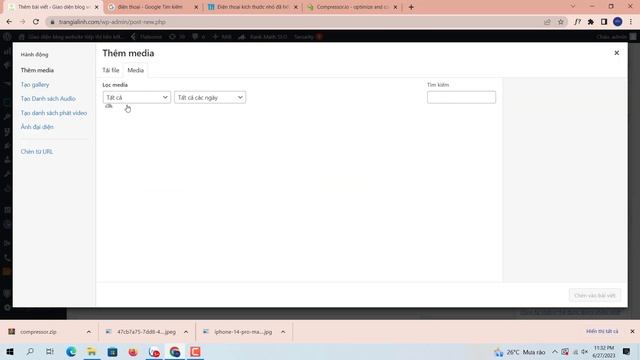640x360 pixels.
Task: Switch to the Điện thoại kích thước nhỏ tab
Action: tap(252, 7)
